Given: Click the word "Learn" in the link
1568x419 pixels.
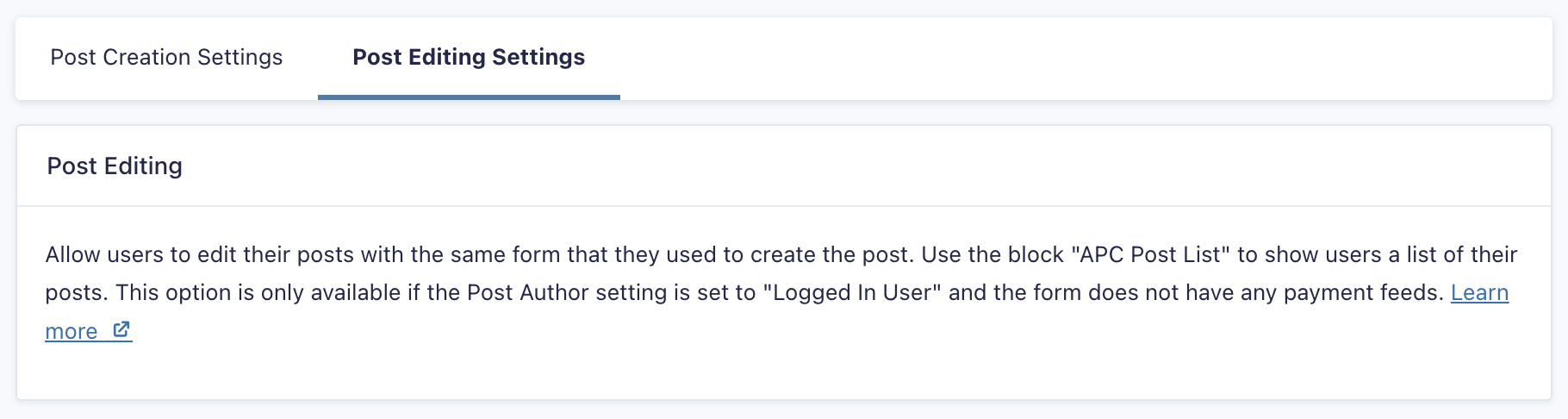Looking at the screenshot, I should (x=1479, y=293).
